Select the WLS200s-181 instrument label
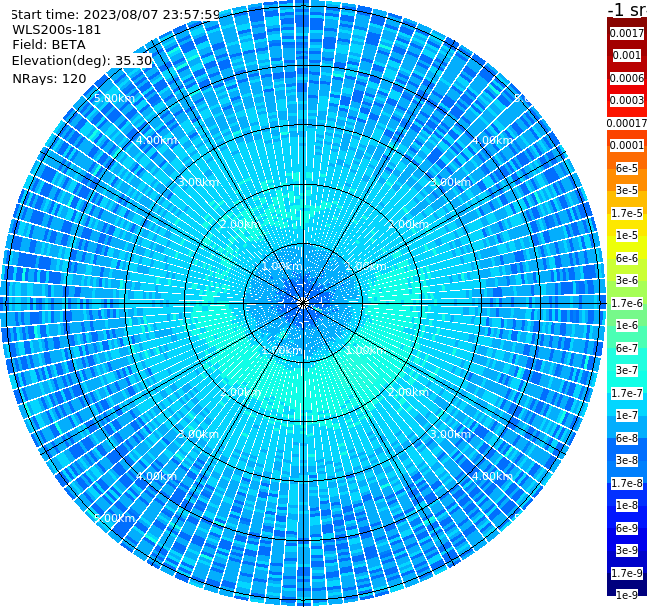Image resolution: width=647 pixels, height=607 pixels. coord(57,30)
